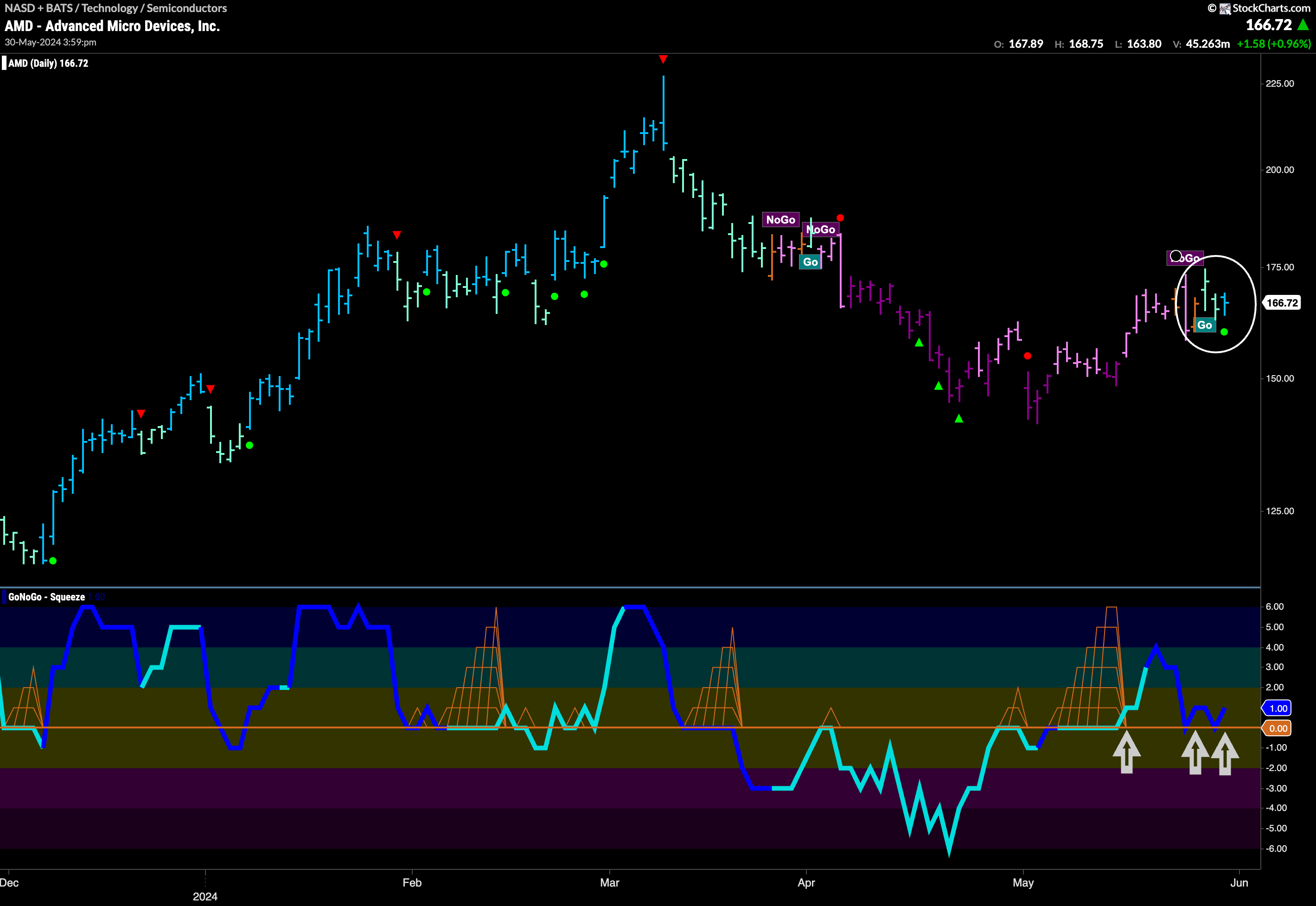Click the 30-May-2024 3:59pm timestamp
The width and height of the screenshot is (1316, 906).
(51, 42)
